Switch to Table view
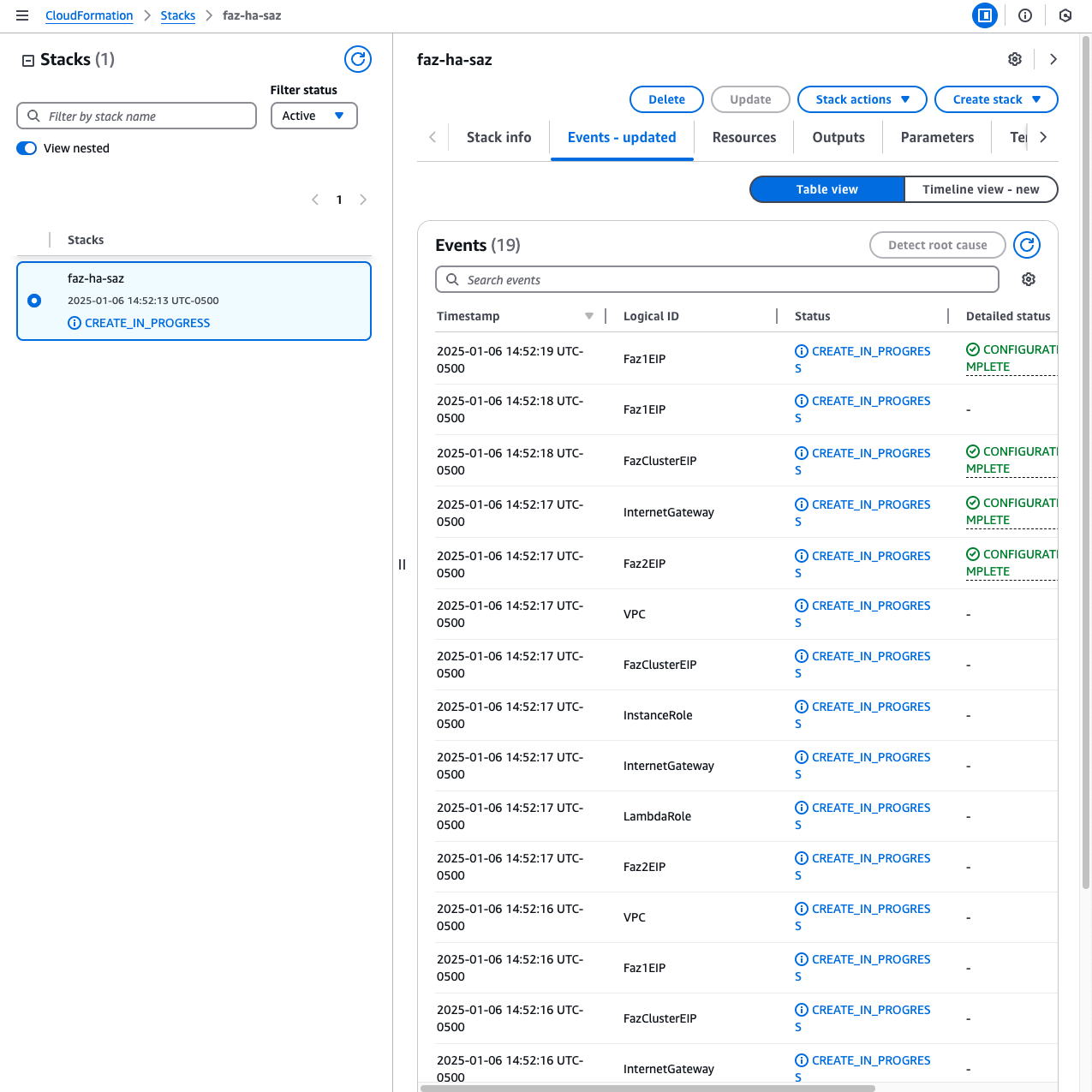Viewport: 1092px width, 1092px height. [x=827, y=189]
